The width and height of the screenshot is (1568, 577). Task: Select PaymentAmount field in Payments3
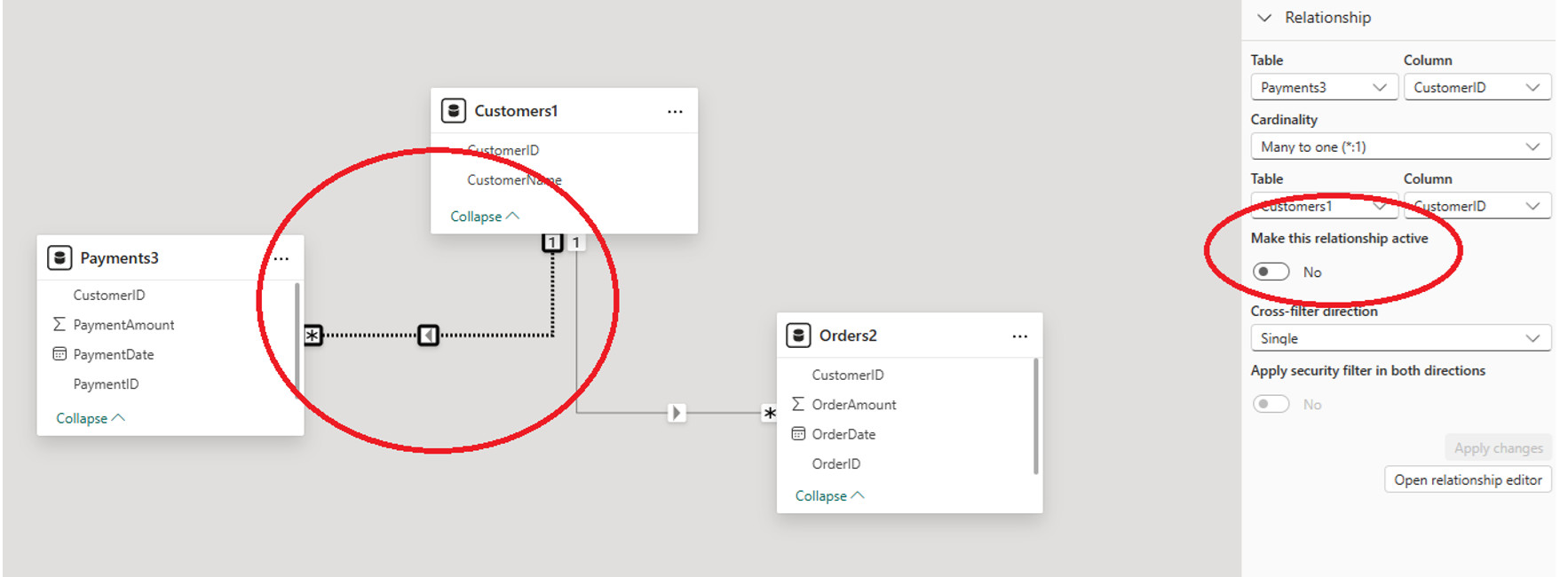pyautogui.click(x=123, y=325)
